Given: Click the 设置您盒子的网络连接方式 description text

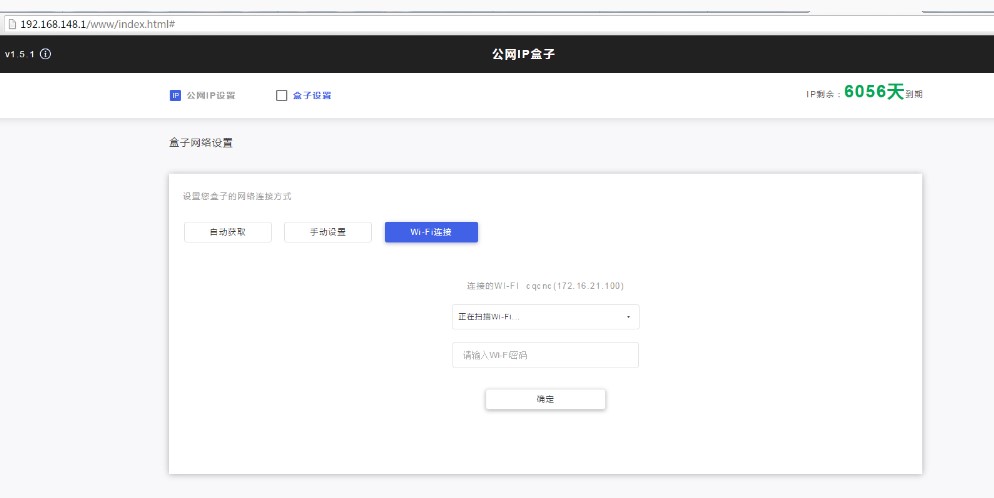Looking at the screenshot, I should [237, 196].
